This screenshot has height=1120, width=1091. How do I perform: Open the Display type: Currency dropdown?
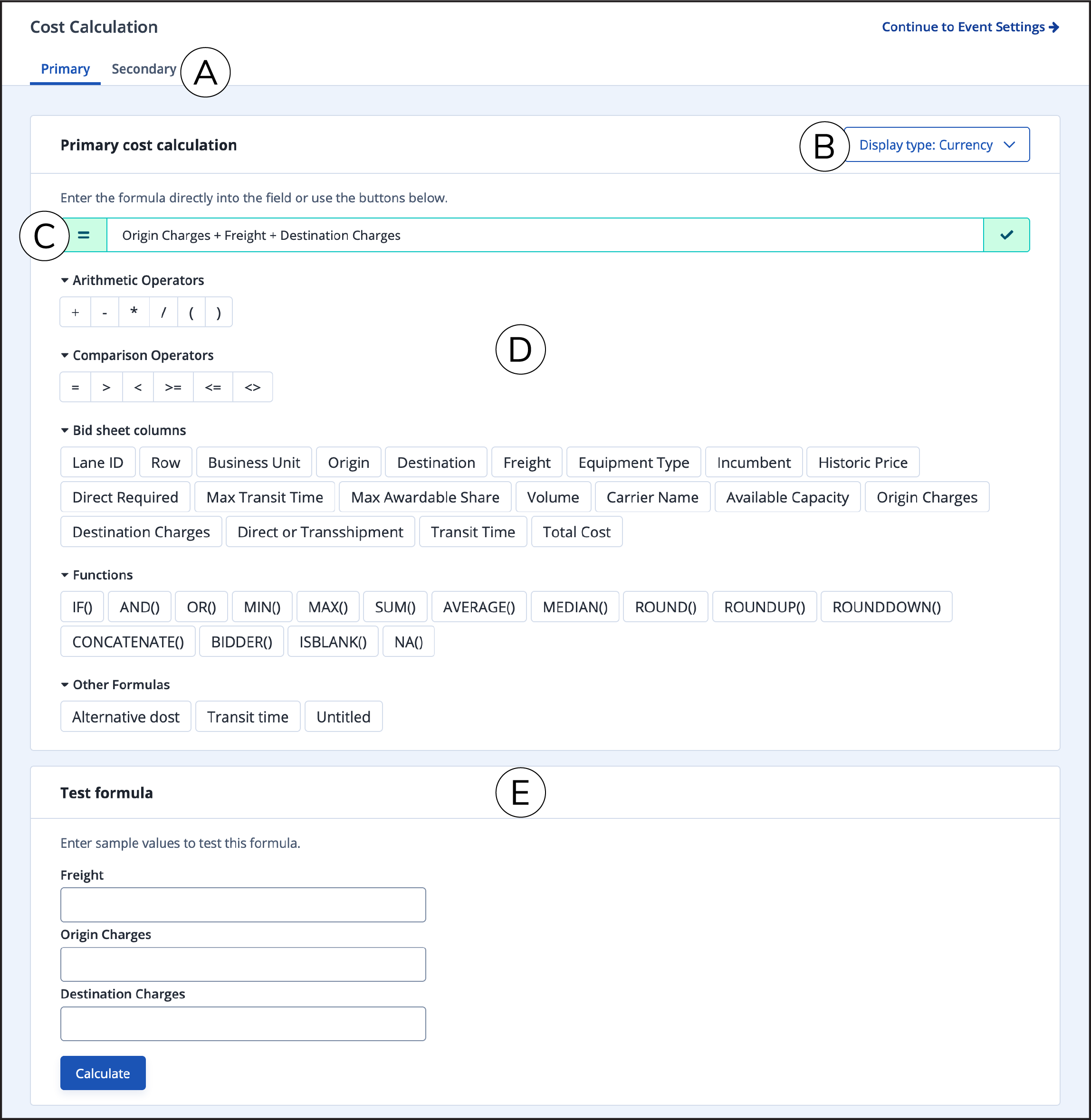coord(937,145)
